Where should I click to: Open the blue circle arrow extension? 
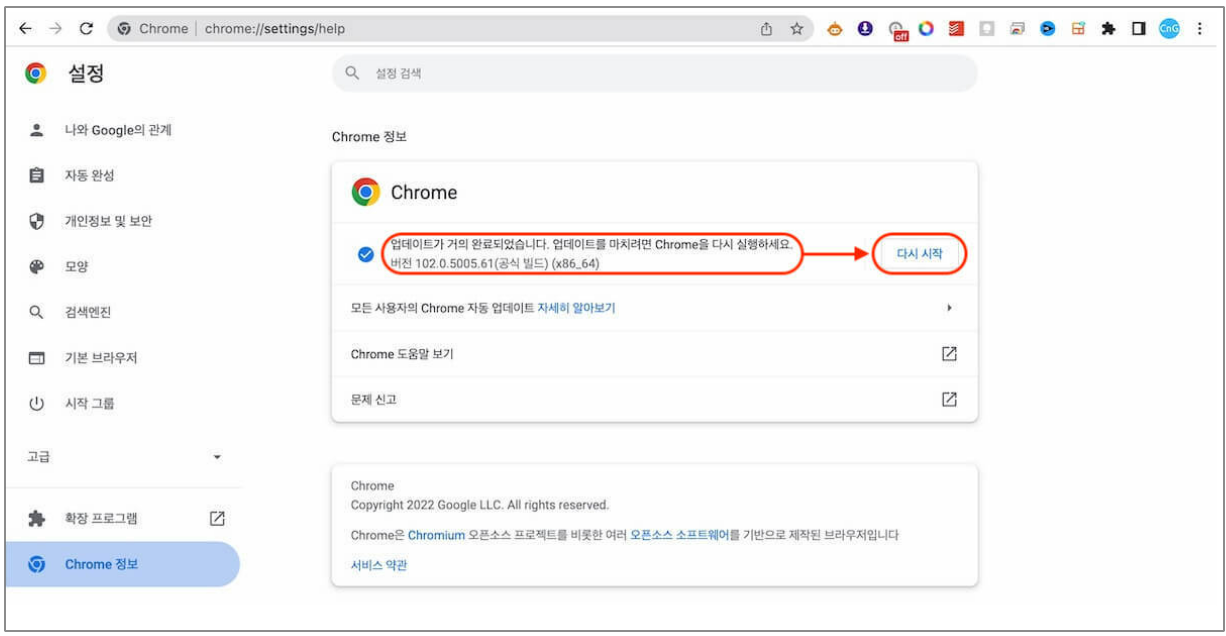pyautogui.click(x=1047, y=29)
